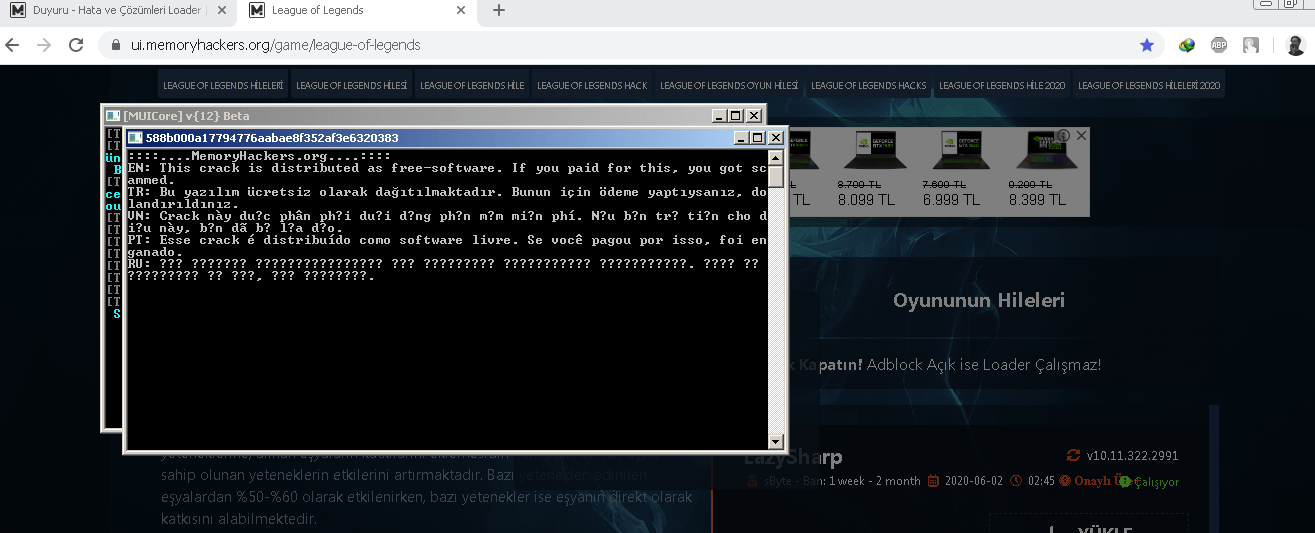Screen dimensions: 1315x533
Task: Open LEAGUE OF LEGENDS HİLE 2020 tag
Action: point(1002,85)
